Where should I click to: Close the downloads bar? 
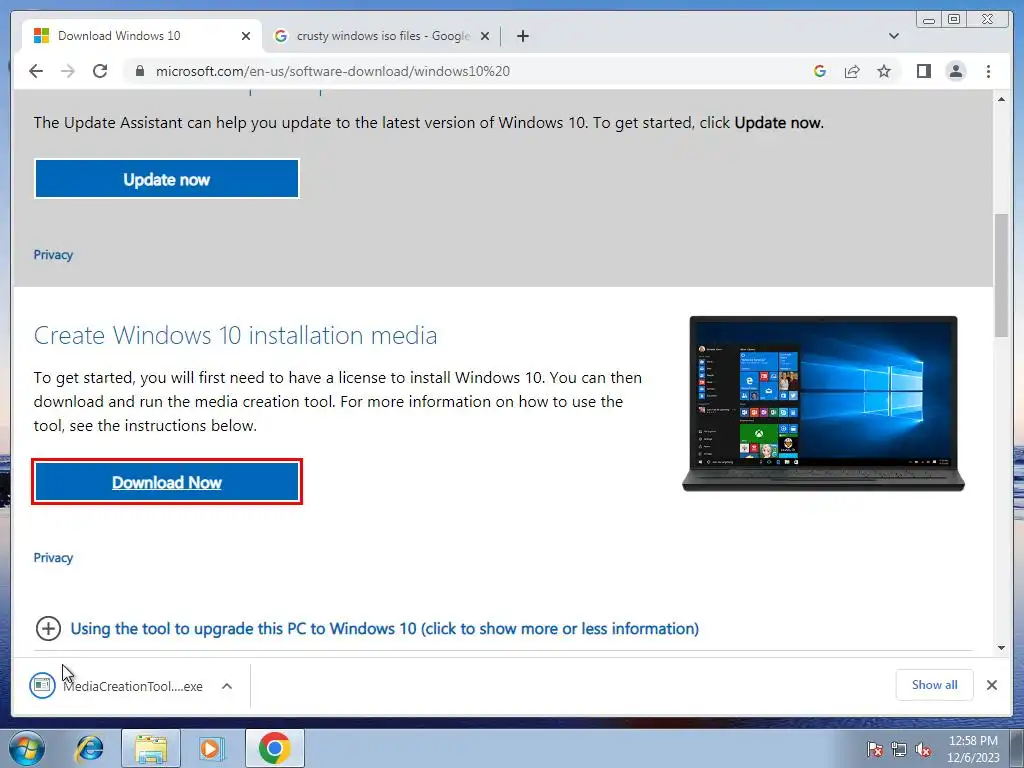991,684
